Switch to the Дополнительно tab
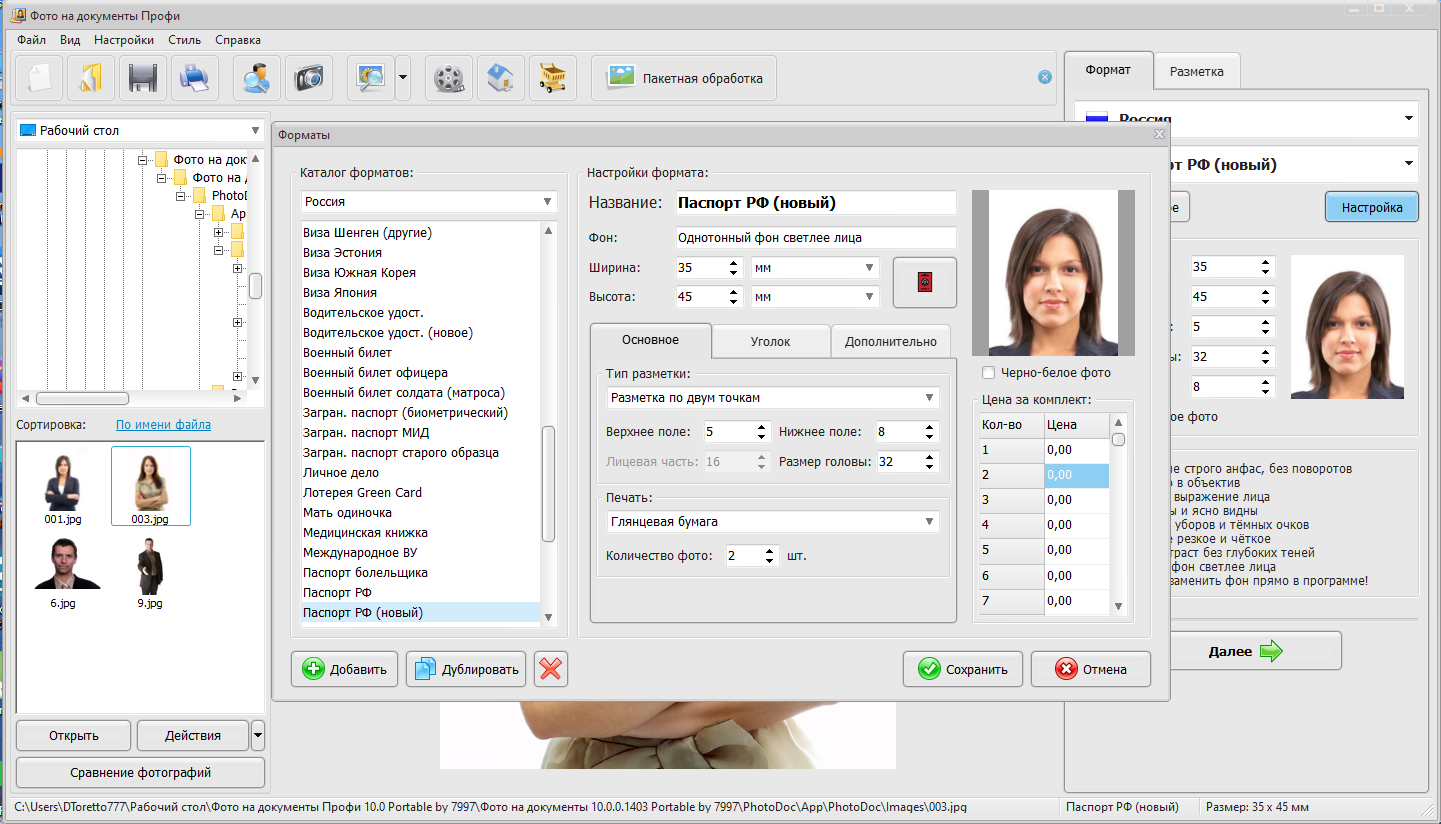This screenshot has width=1441, height=824. coord(891,341)
